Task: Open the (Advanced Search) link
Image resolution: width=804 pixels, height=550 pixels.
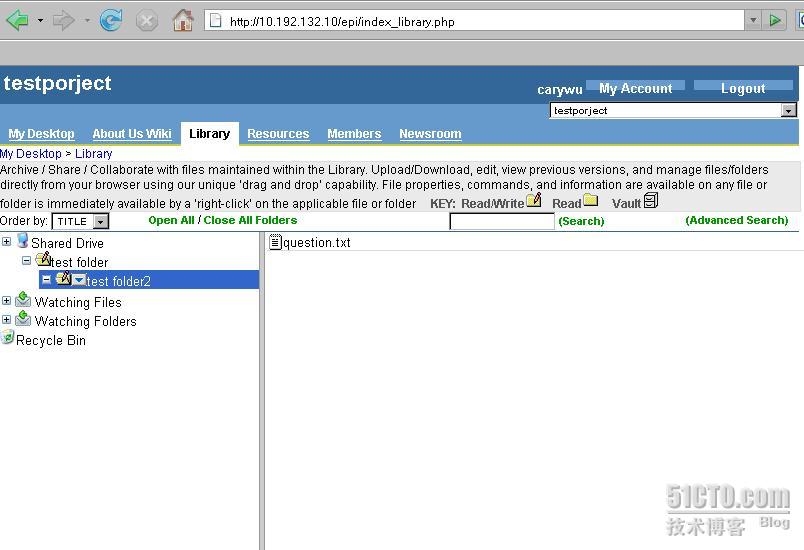Action: pos(737,220)
